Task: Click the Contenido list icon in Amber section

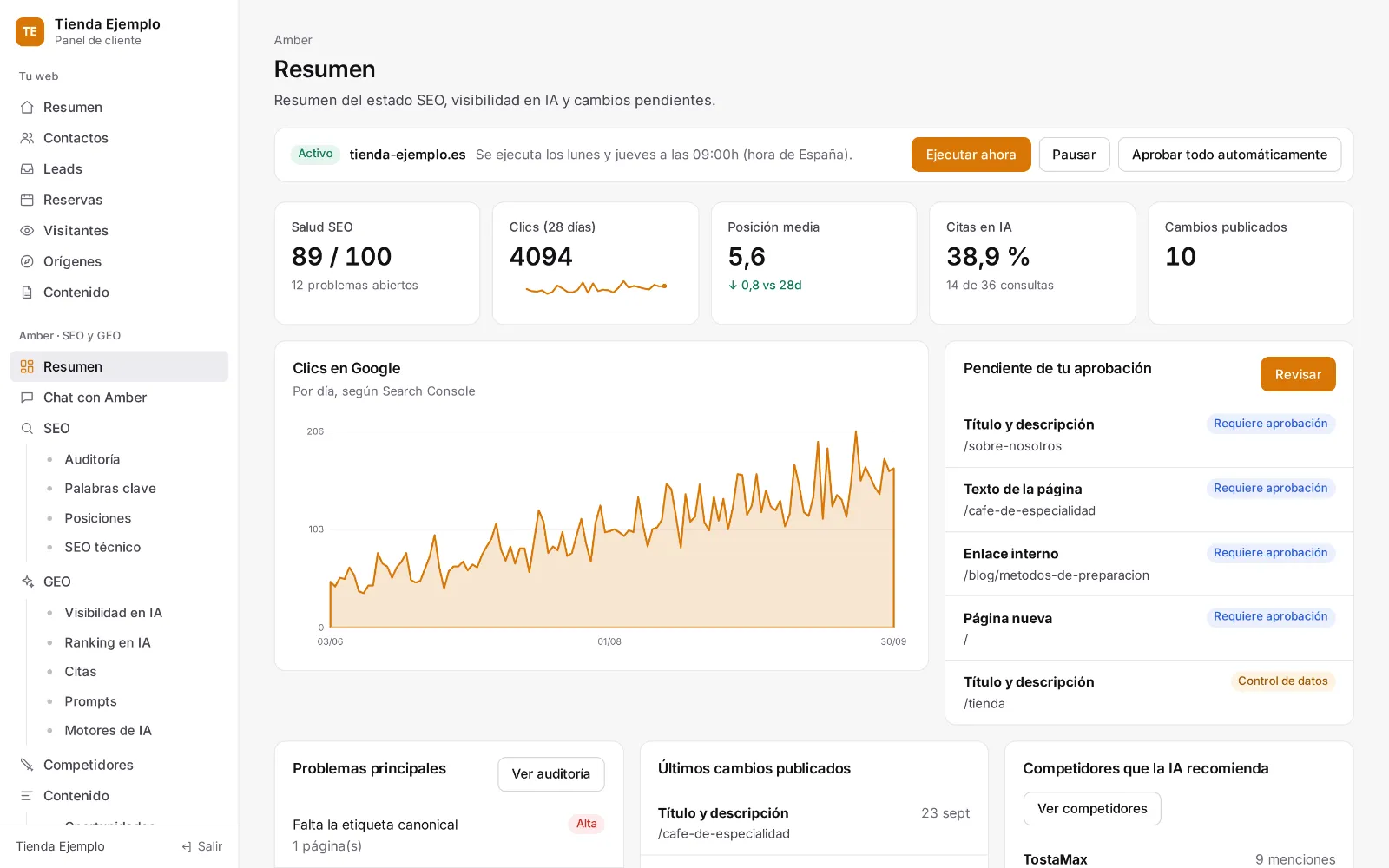Action: (x=27, y=796)
